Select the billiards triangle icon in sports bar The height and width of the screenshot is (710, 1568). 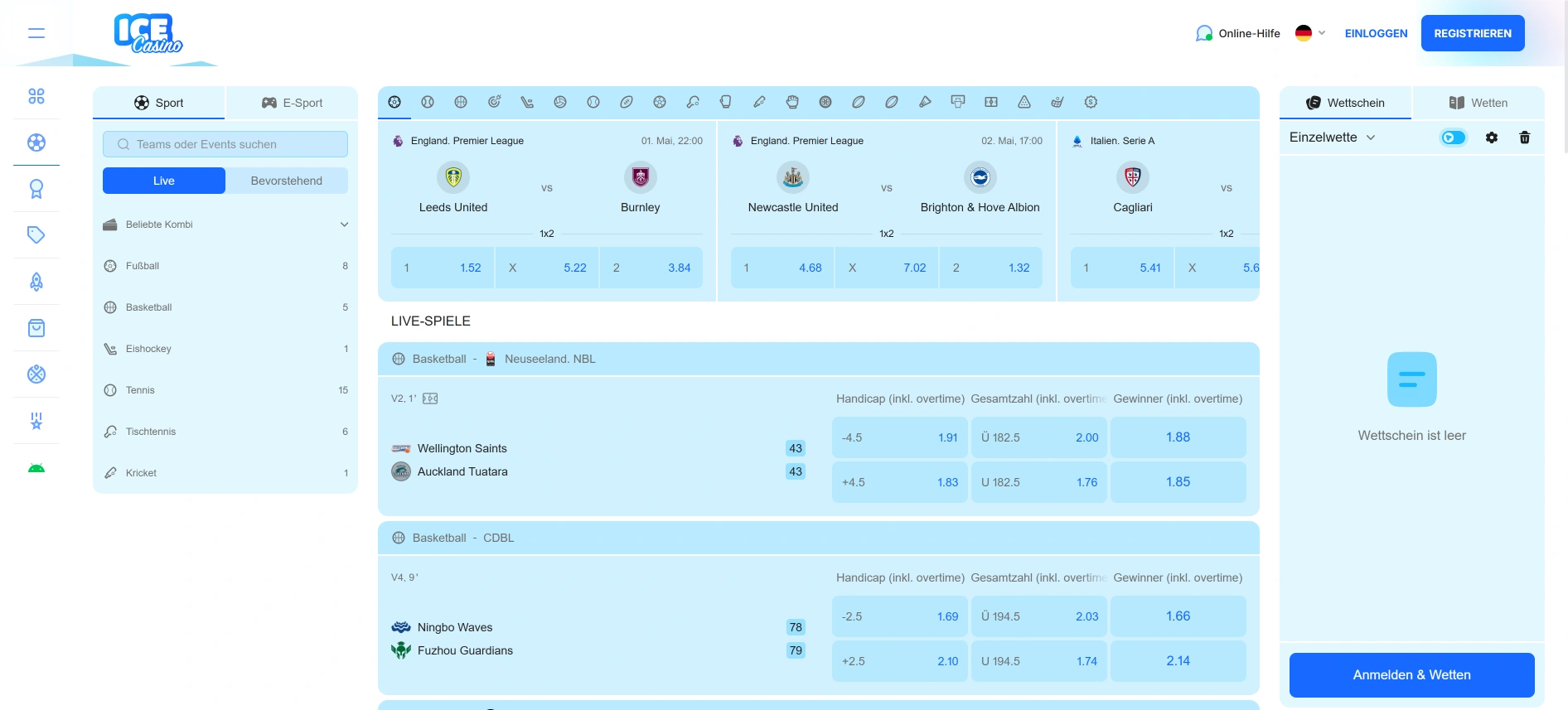coord(1024,102)
